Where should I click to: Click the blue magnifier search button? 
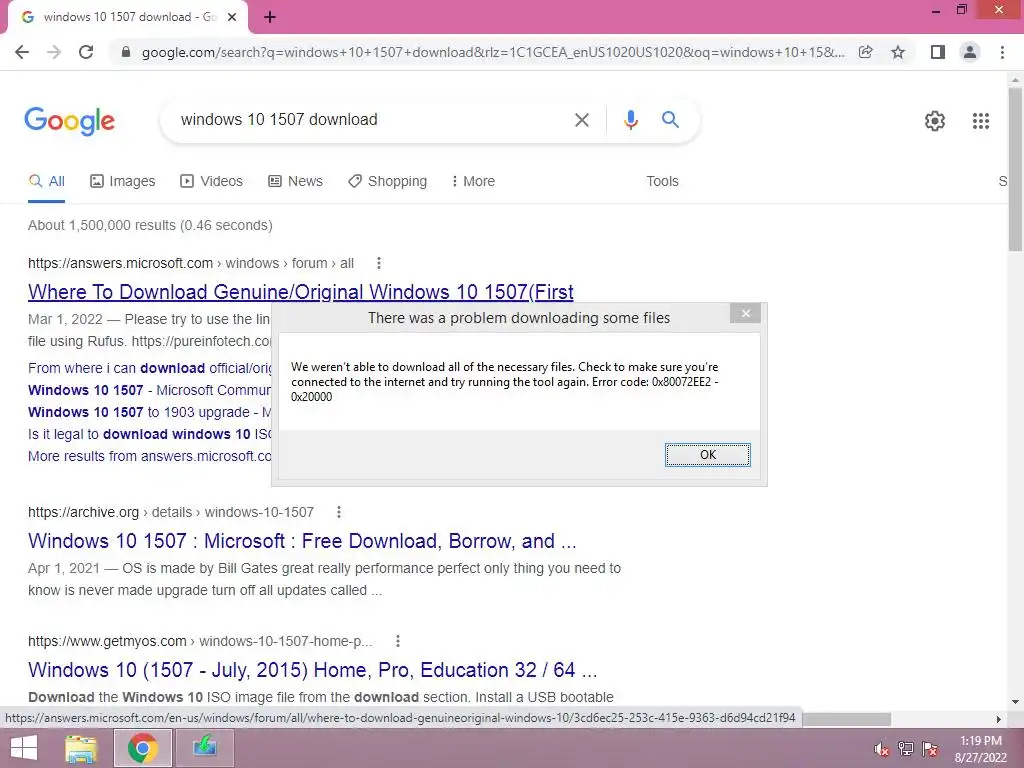[670, 120]
